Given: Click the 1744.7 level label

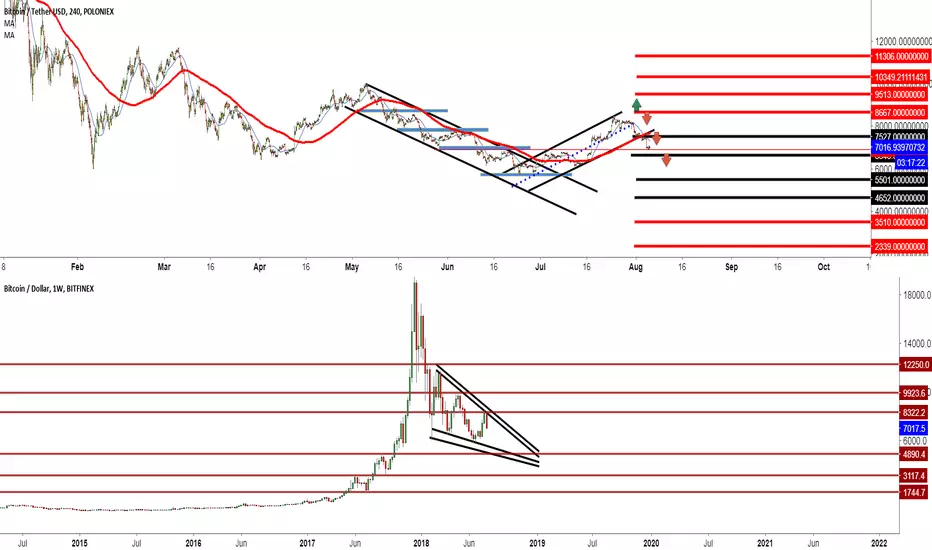Looking at the screenshot, I should click(x=914, y=493).
